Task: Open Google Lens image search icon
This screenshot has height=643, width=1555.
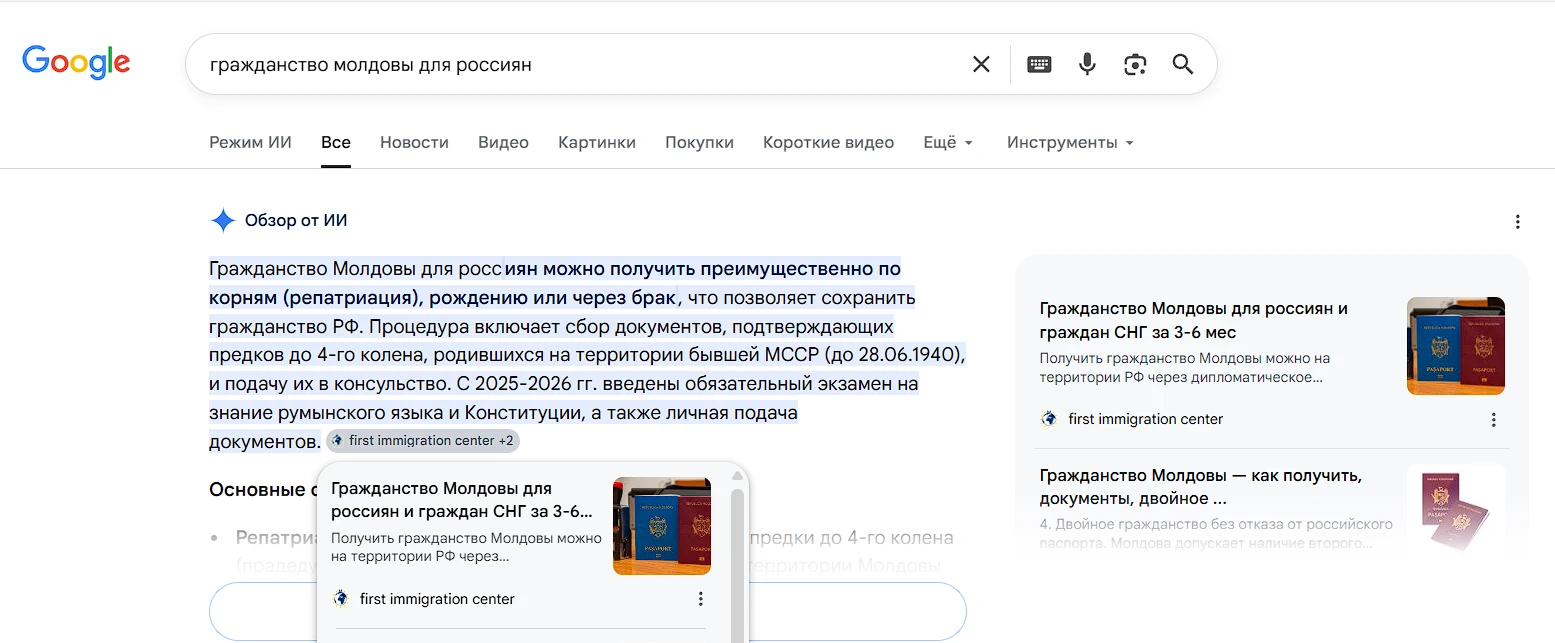Action: tap(1135, 64)
